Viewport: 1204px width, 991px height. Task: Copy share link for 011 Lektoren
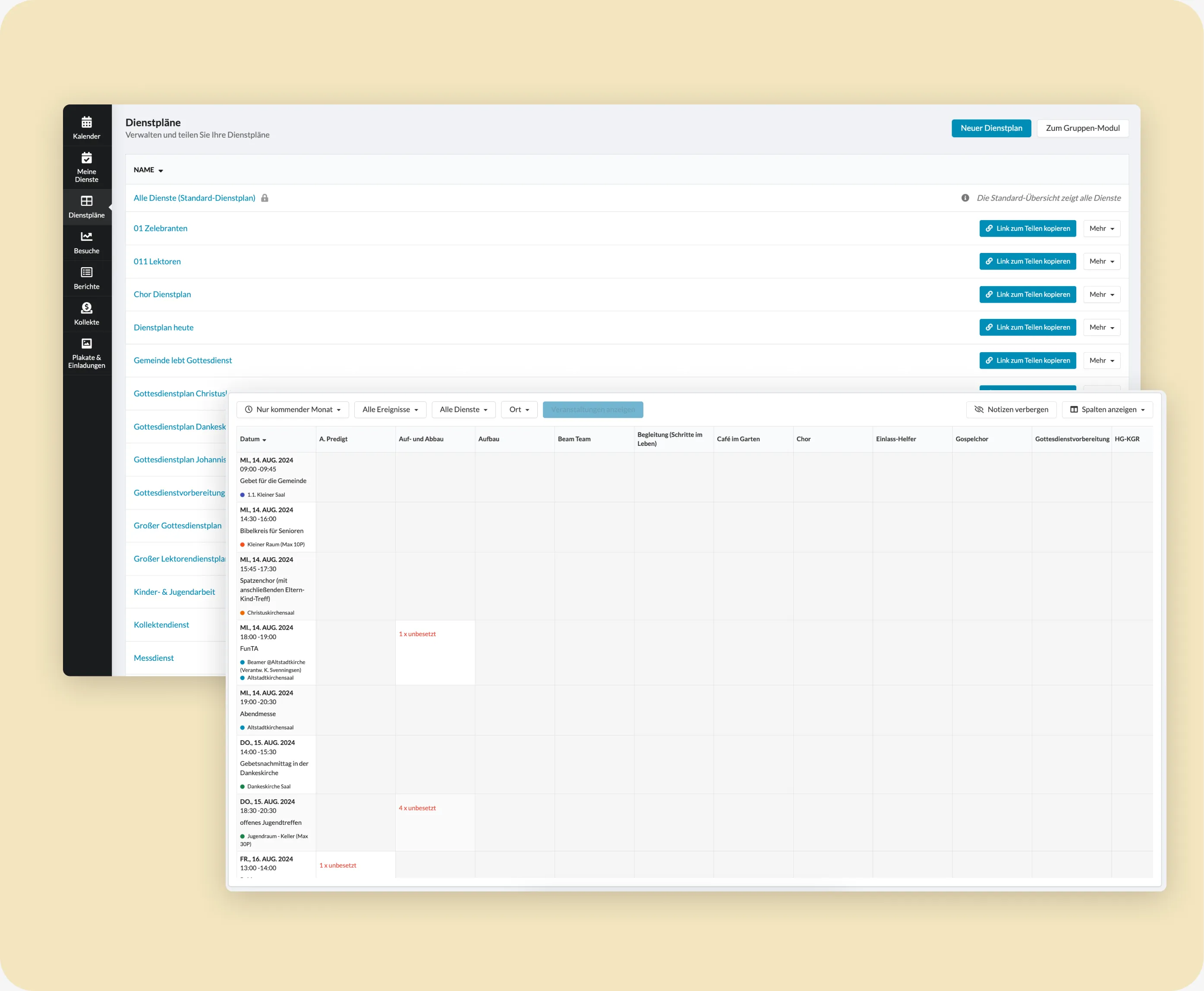[x=1027, y=262]
